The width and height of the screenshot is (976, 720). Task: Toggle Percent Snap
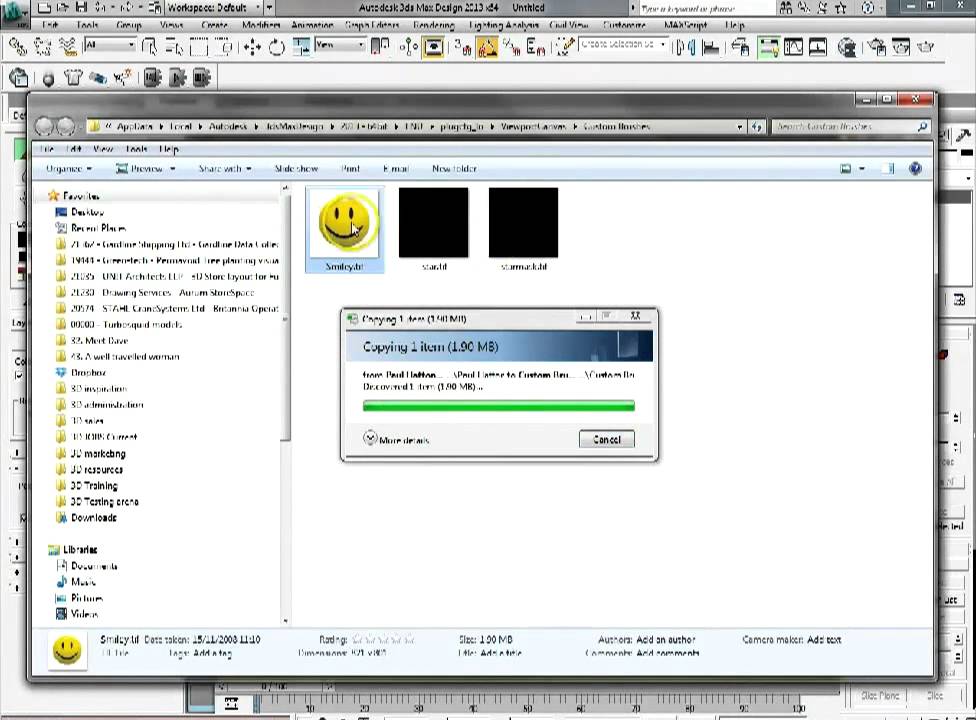(512, 47)
